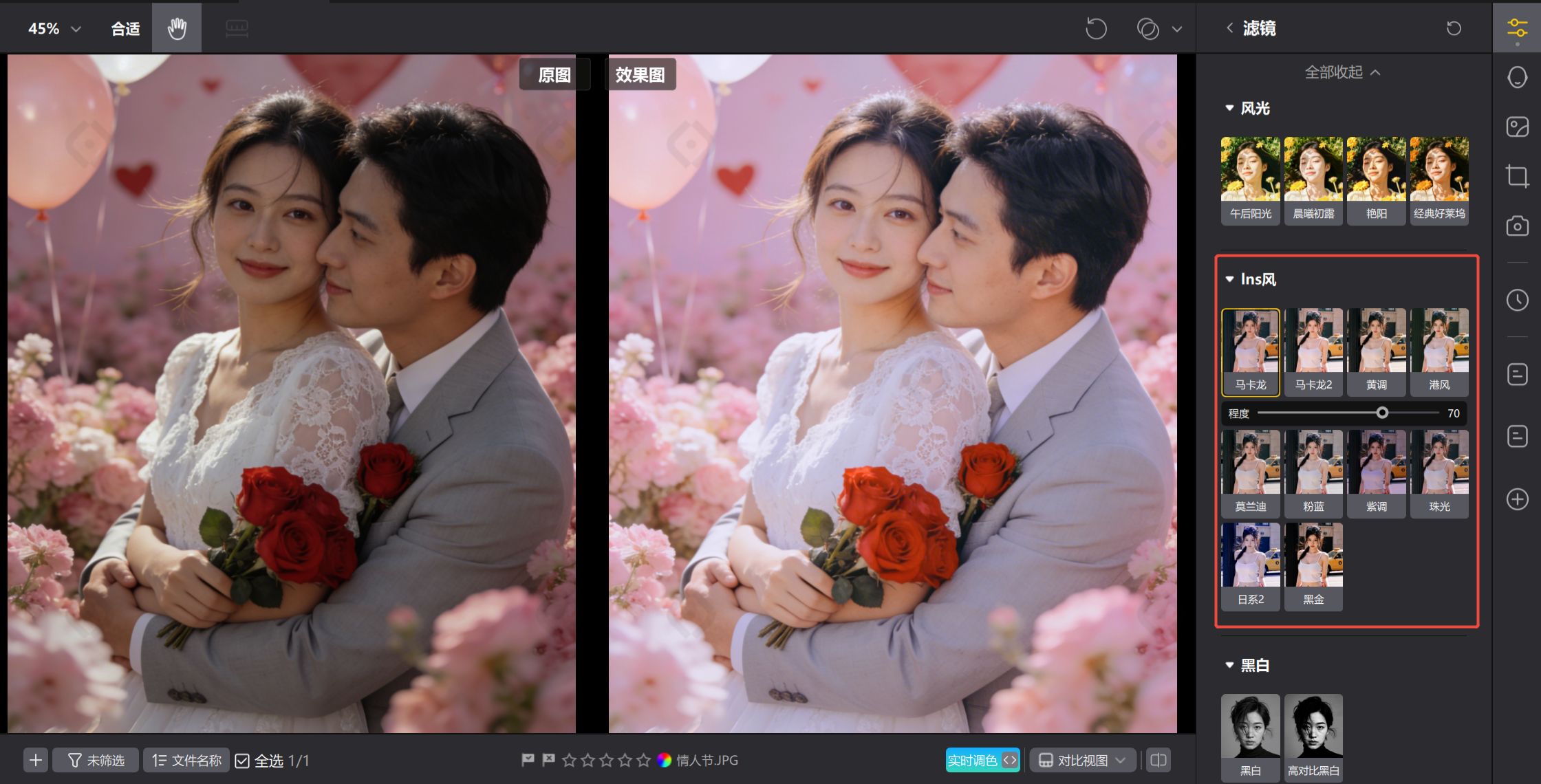Toggle the split-view compare icon
1541x784 pixels.
tap(1159, 760)
